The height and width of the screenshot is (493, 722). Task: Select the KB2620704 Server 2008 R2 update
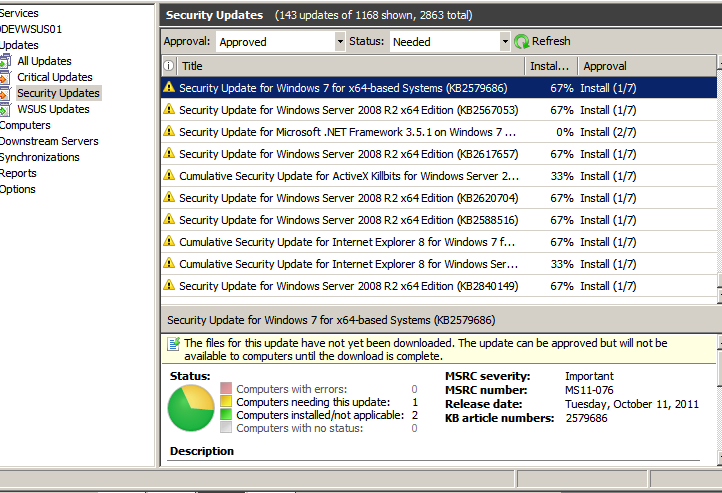coord(439,198)
